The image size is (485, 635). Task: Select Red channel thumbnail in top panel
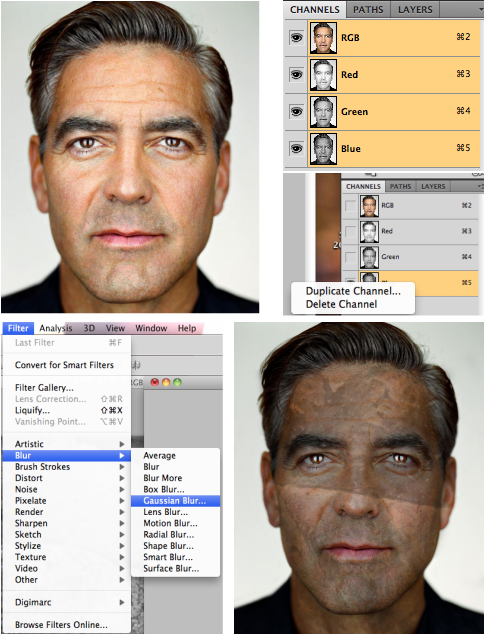(x=323, y=75)
